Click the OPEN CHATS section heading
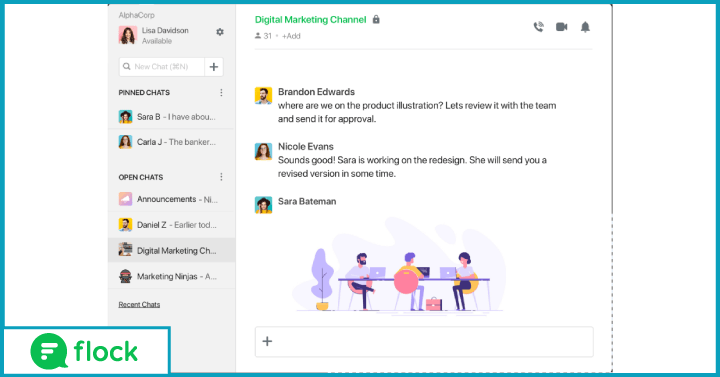Image resolution: width=720 pixels, height=377 pixels. [141, 177]
